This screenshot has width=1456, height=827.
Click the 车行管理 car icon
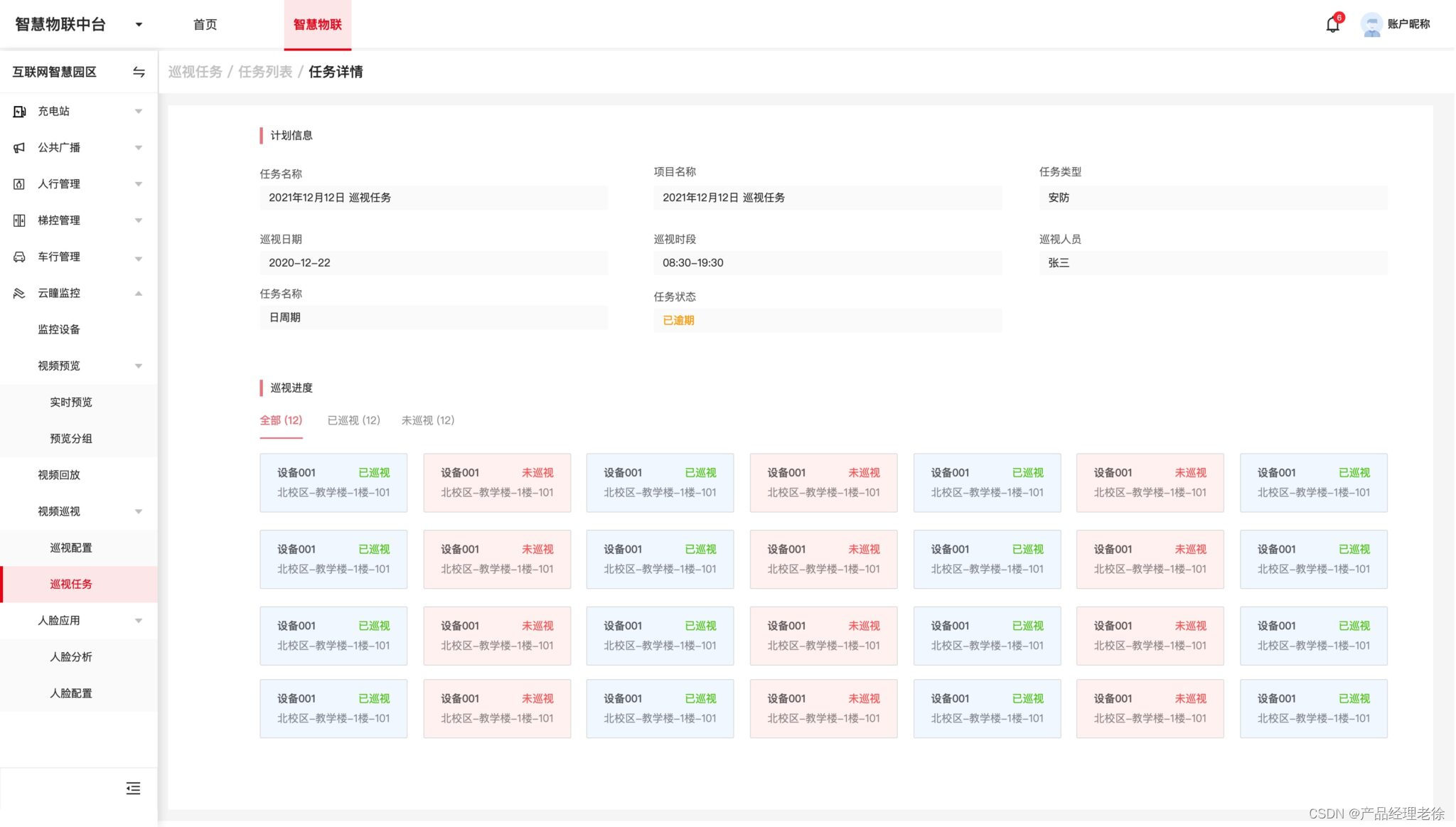click(20, 257)
